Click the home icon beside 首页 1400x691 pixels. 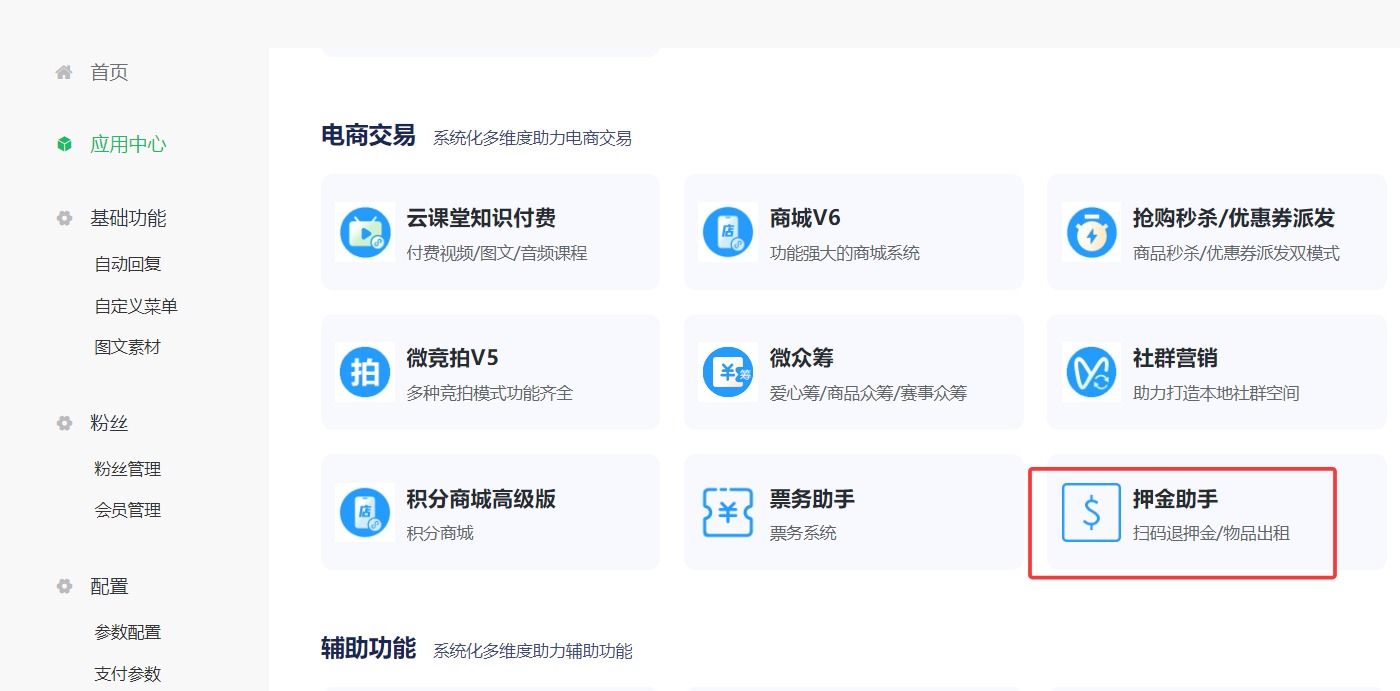(x=63, y=71)
